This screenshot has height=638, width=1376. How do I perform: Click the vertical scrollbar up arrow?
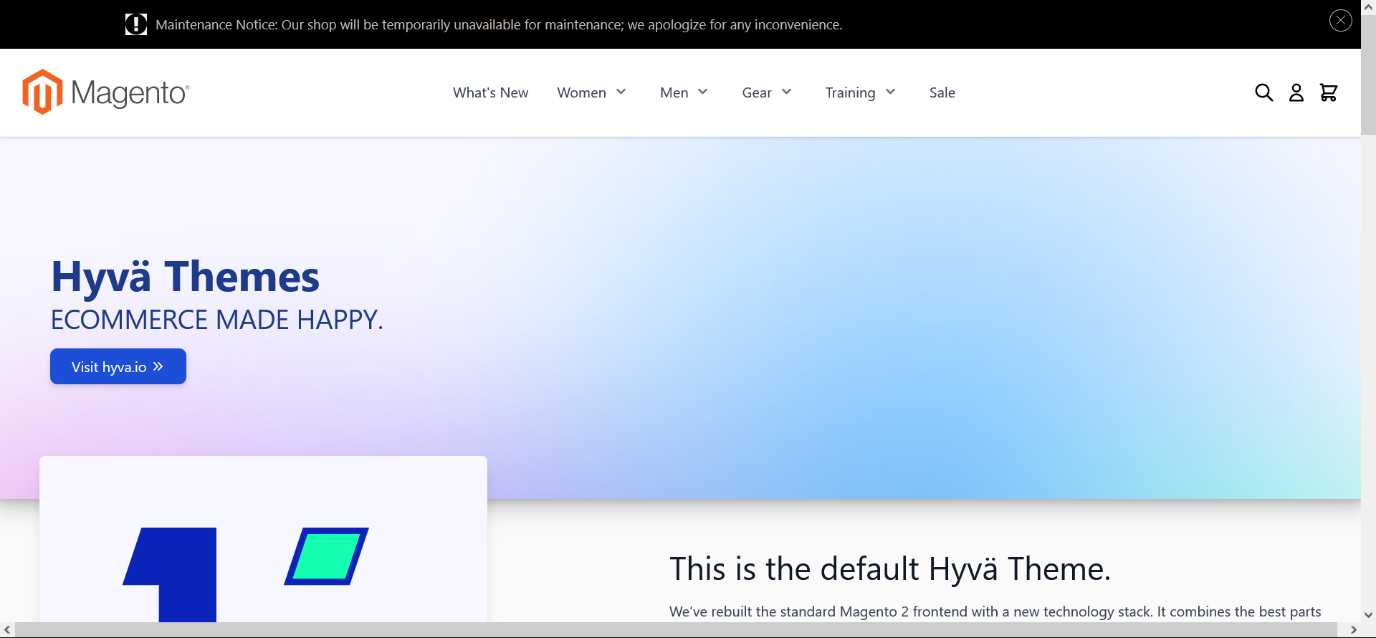[1368, 7]
